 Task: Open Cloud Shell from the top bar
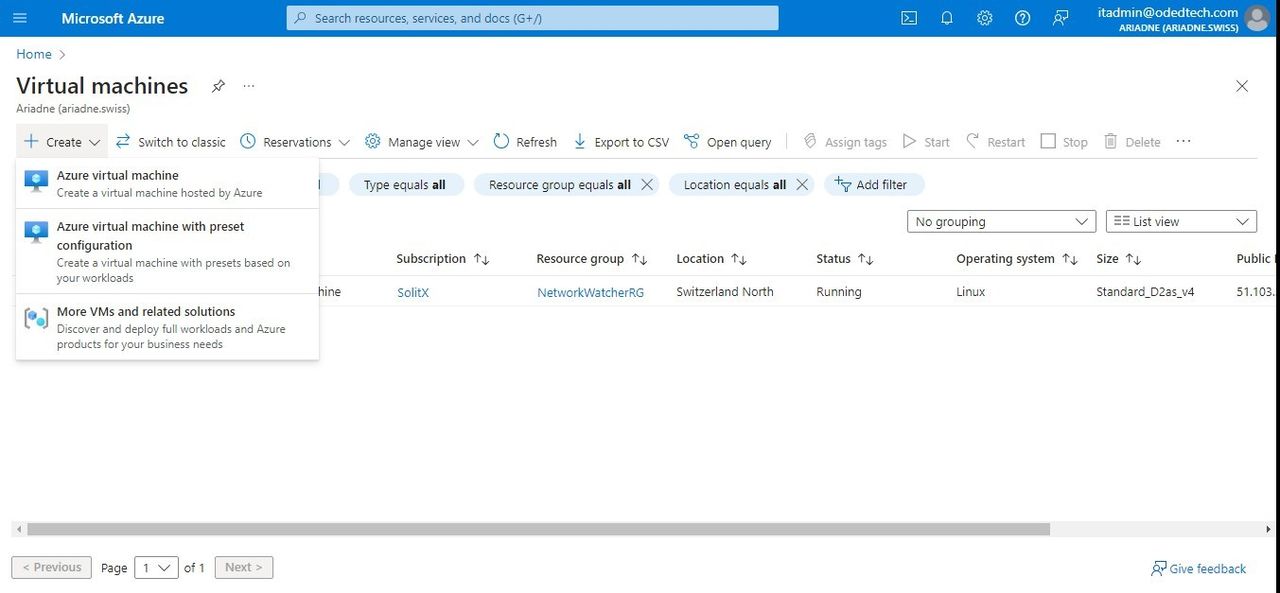(909, 18)
